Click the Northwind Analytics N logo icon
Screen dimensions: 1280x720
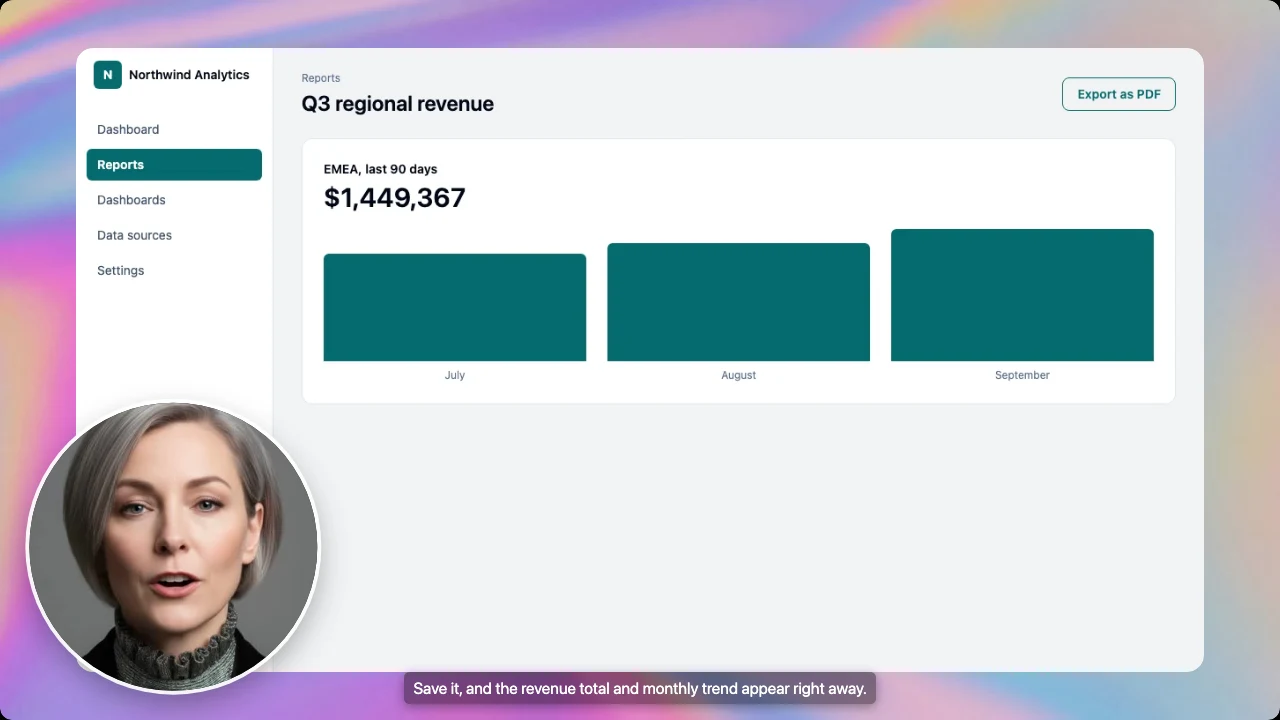(108, 75)
